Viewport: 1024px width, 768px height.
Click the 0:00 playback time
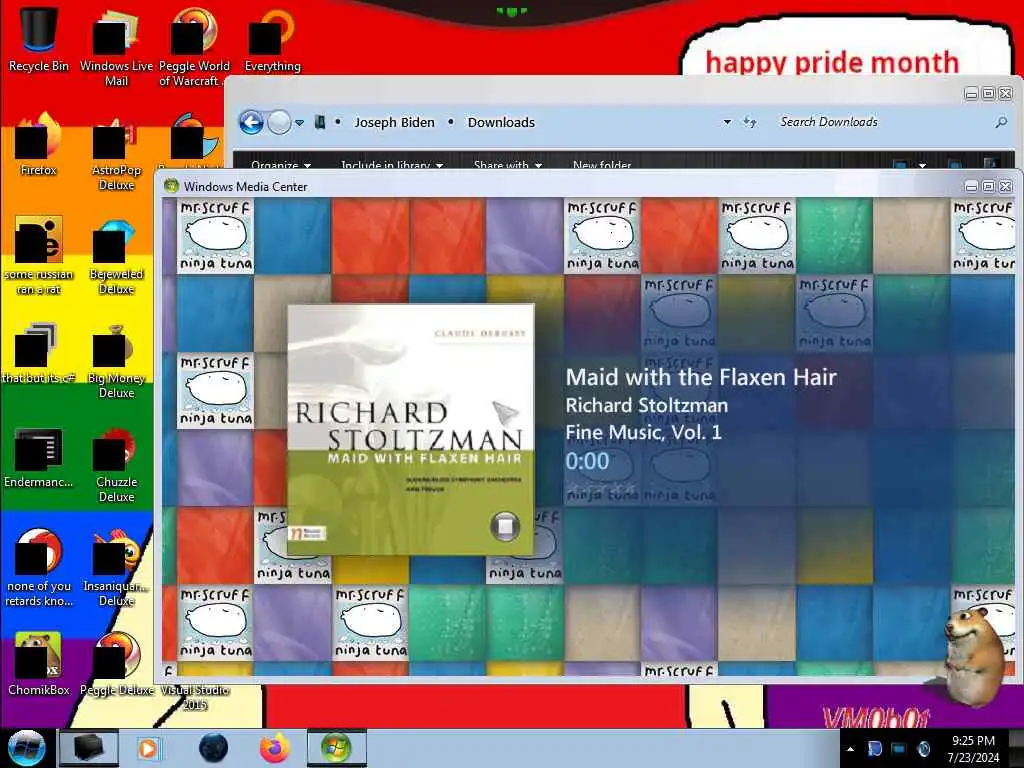click(587, 461)
